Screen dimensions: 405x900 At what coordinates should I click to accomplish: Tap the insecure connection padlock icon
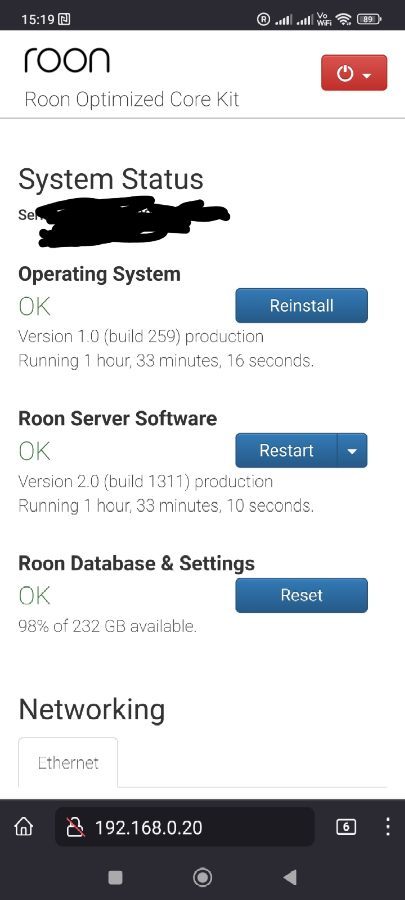tap(75, 827)
